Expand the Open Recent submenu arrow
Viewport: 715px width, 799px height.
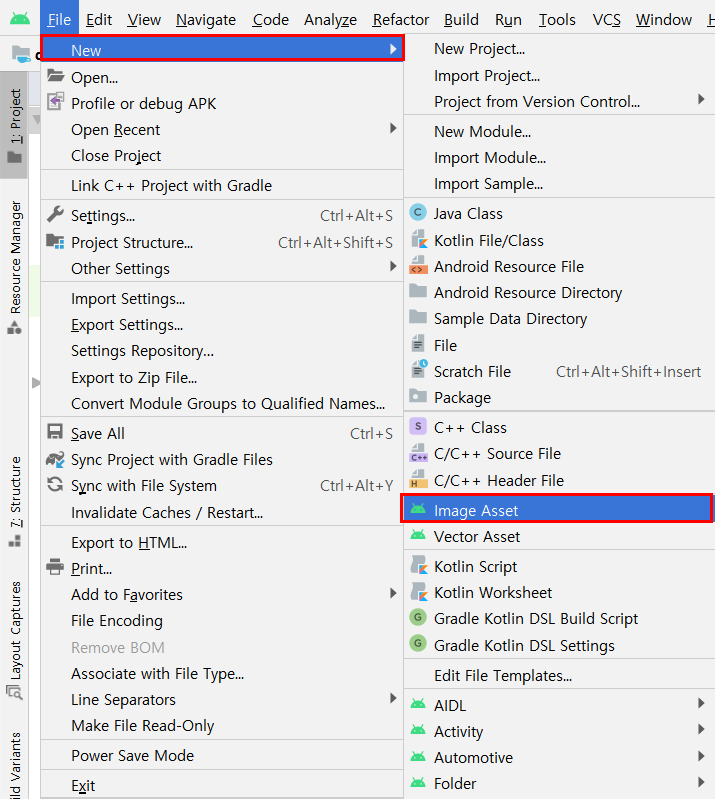coord(393,128)
